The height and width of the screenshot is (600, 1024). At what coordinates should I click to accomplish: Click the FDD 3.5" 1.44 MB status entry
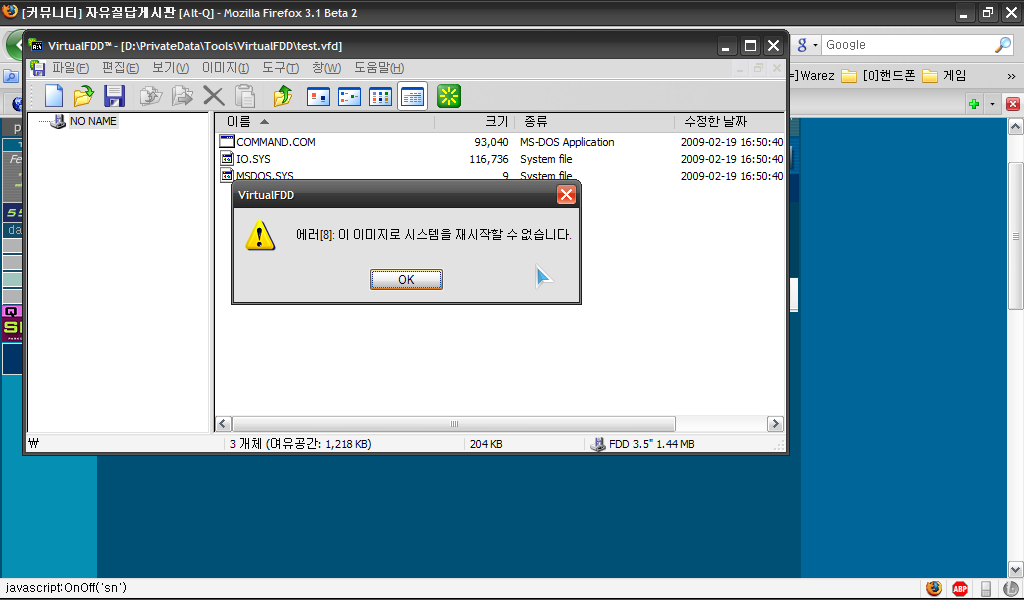click(642, 444)
